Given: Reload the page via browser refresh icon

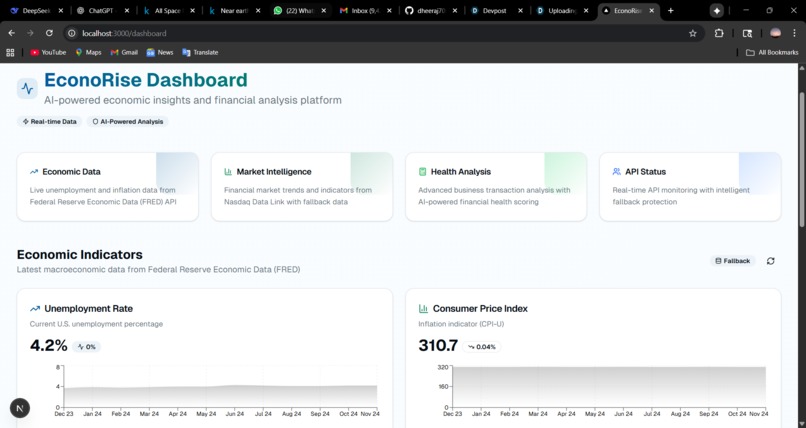Looking at the screenshot, I should [x=49, y=33].
